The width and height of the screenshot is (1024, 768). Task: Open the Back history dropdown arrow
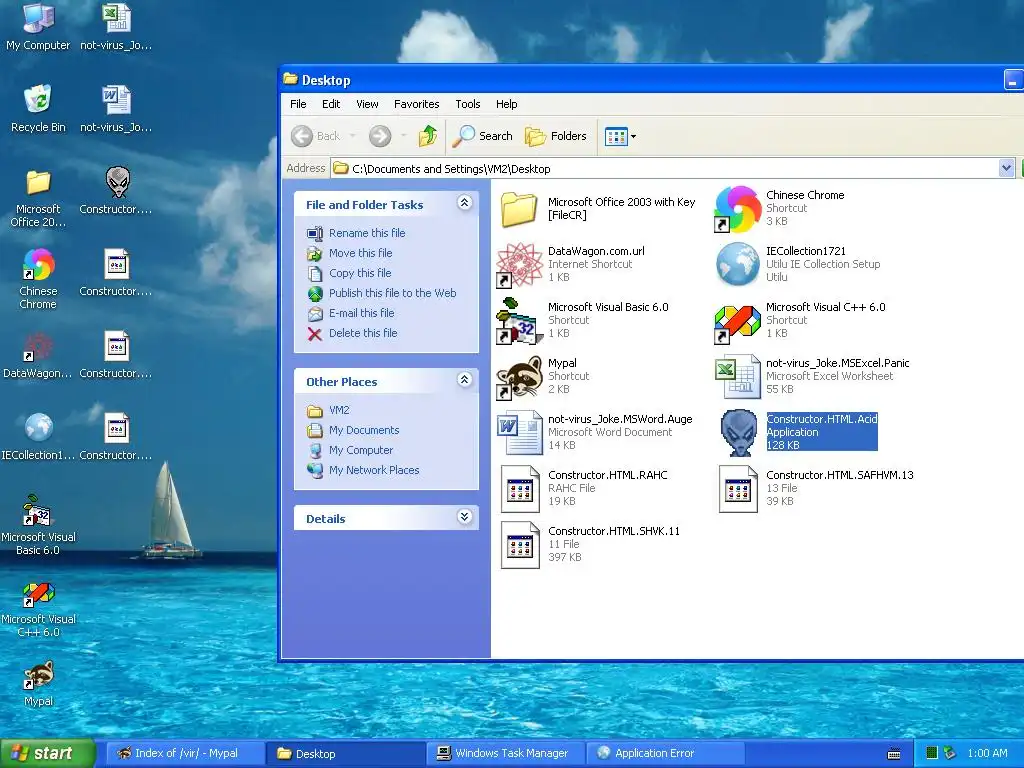pyautogui.click(x=353, y=136)
